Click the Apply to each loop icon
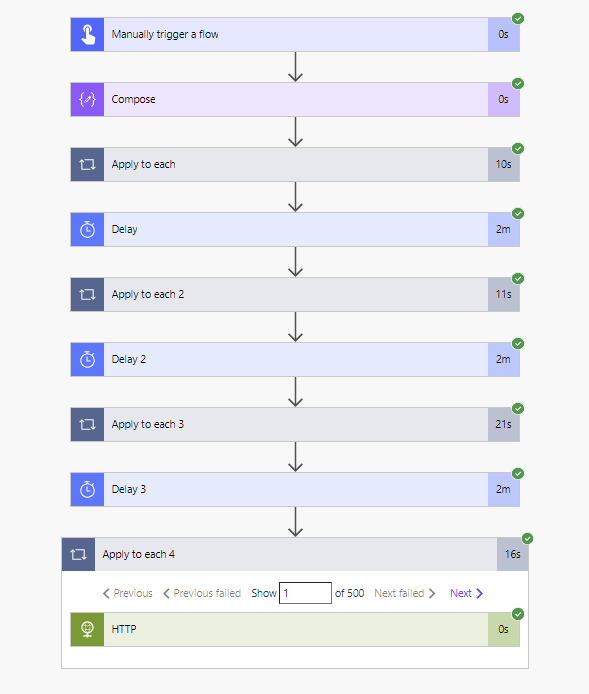The height and width of the screenshot is (694, 589). coord(87,165)
